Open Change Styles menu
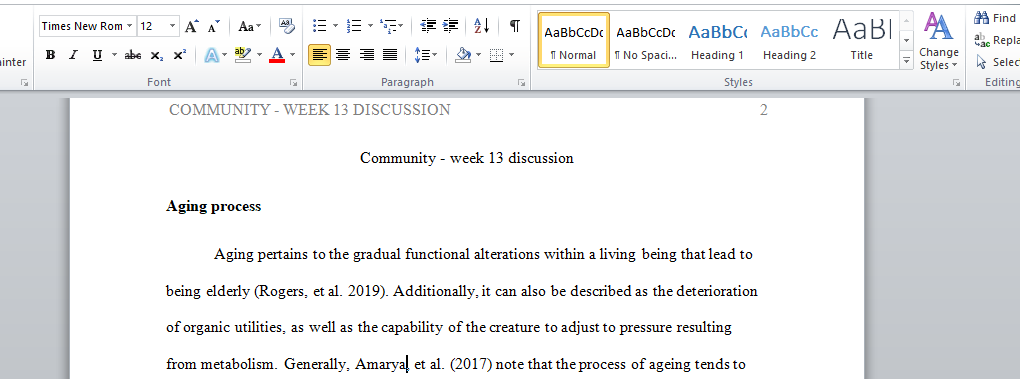The width and height of the screenshot is (1020, 379). tap(939, 40)
